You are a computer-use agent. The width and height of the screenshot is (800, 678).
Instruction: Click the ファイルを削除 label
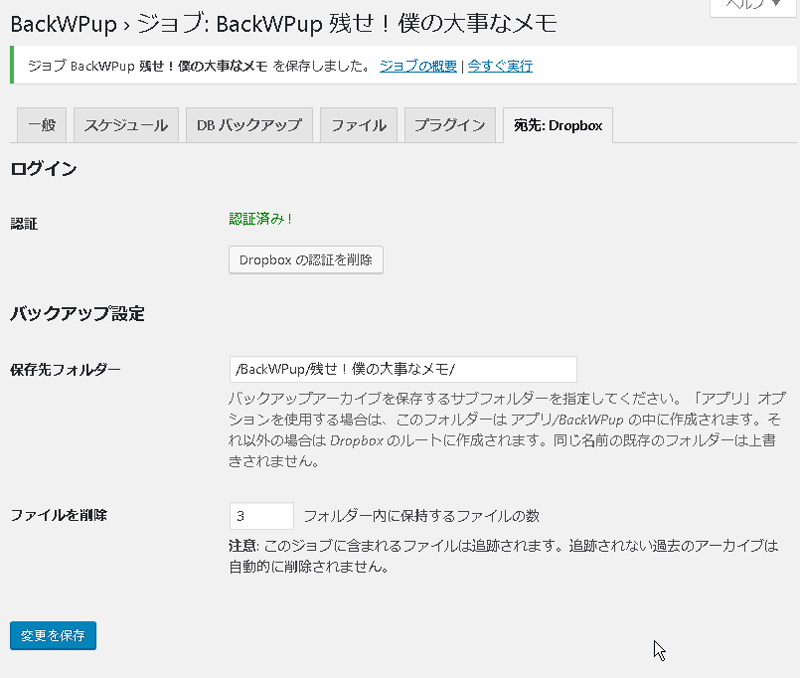pyautogui.click(x=59, y=515)
